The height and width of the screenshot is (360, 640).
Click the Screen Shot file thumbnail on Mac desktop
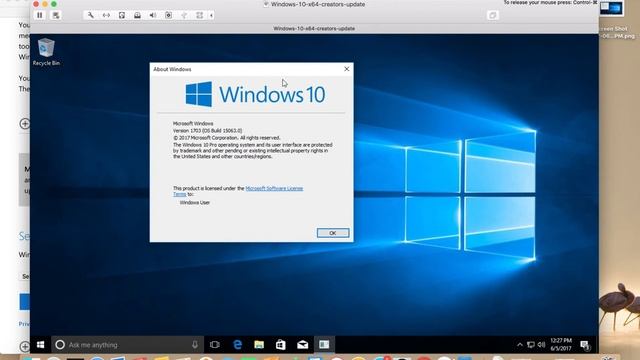[x=611, y=8]
